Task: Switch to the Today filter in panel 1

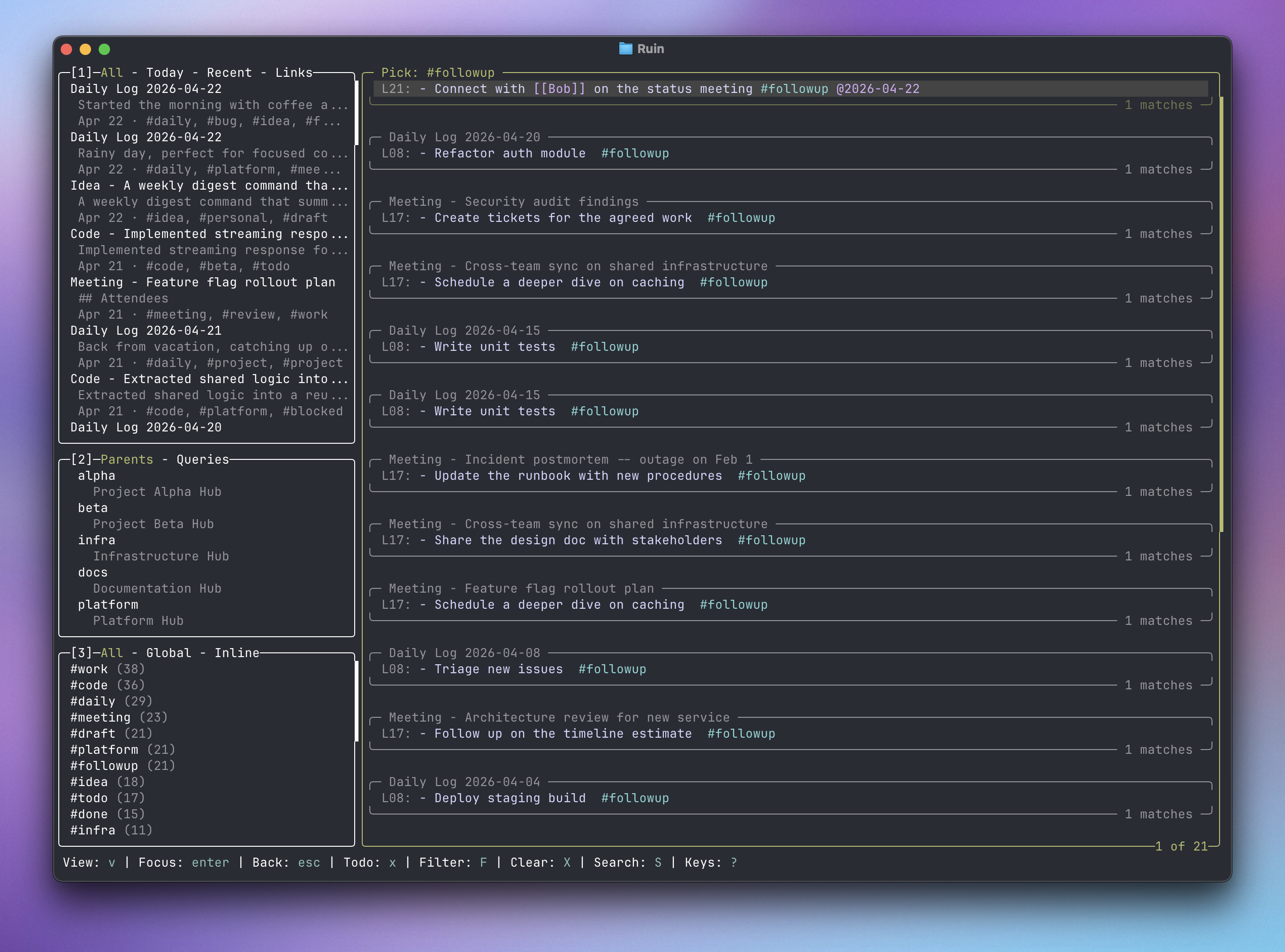Action: tap(165, 72)
